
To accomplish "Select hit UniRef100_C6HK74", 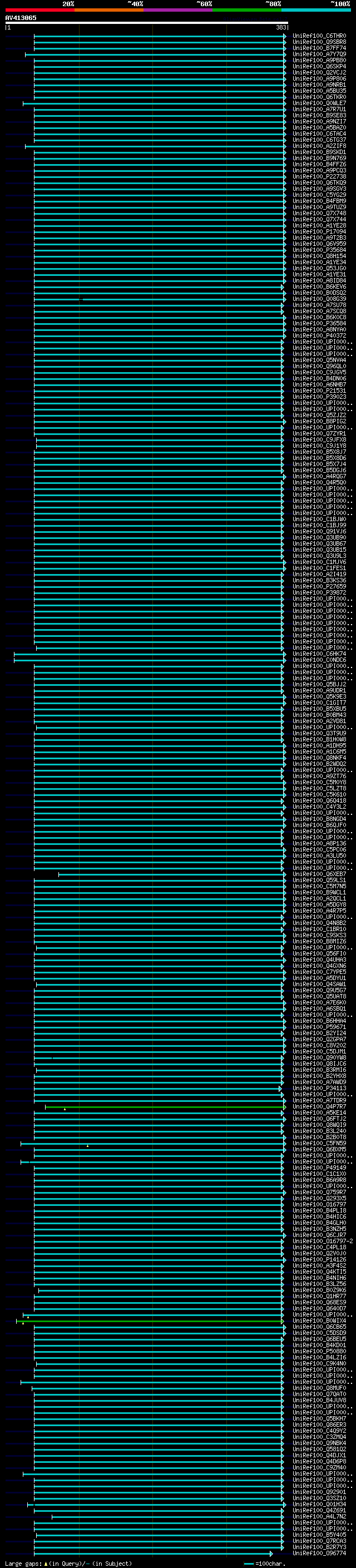I will (x=319, y=654).
